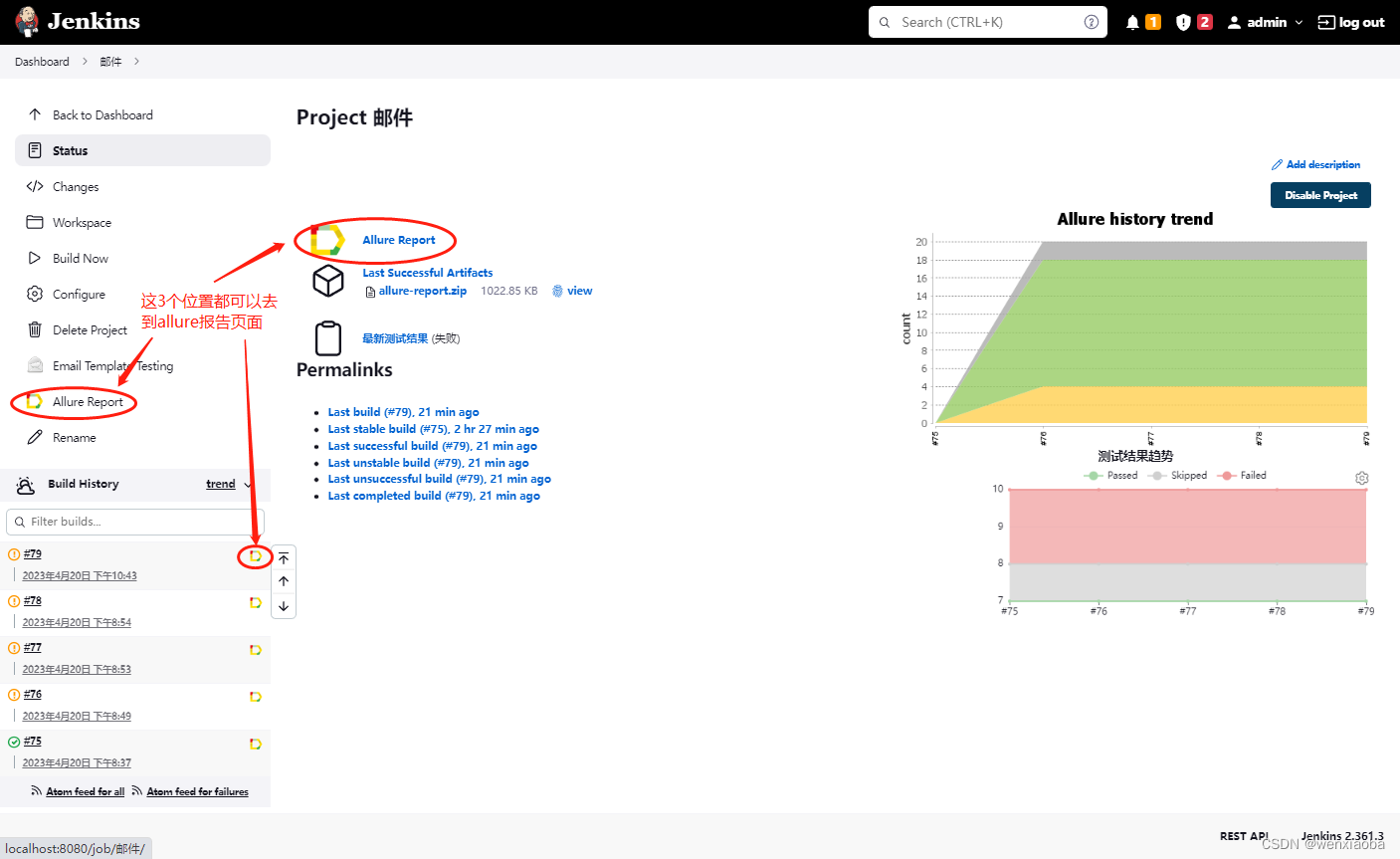Click the Workspace folder icon

pos(35,222)
